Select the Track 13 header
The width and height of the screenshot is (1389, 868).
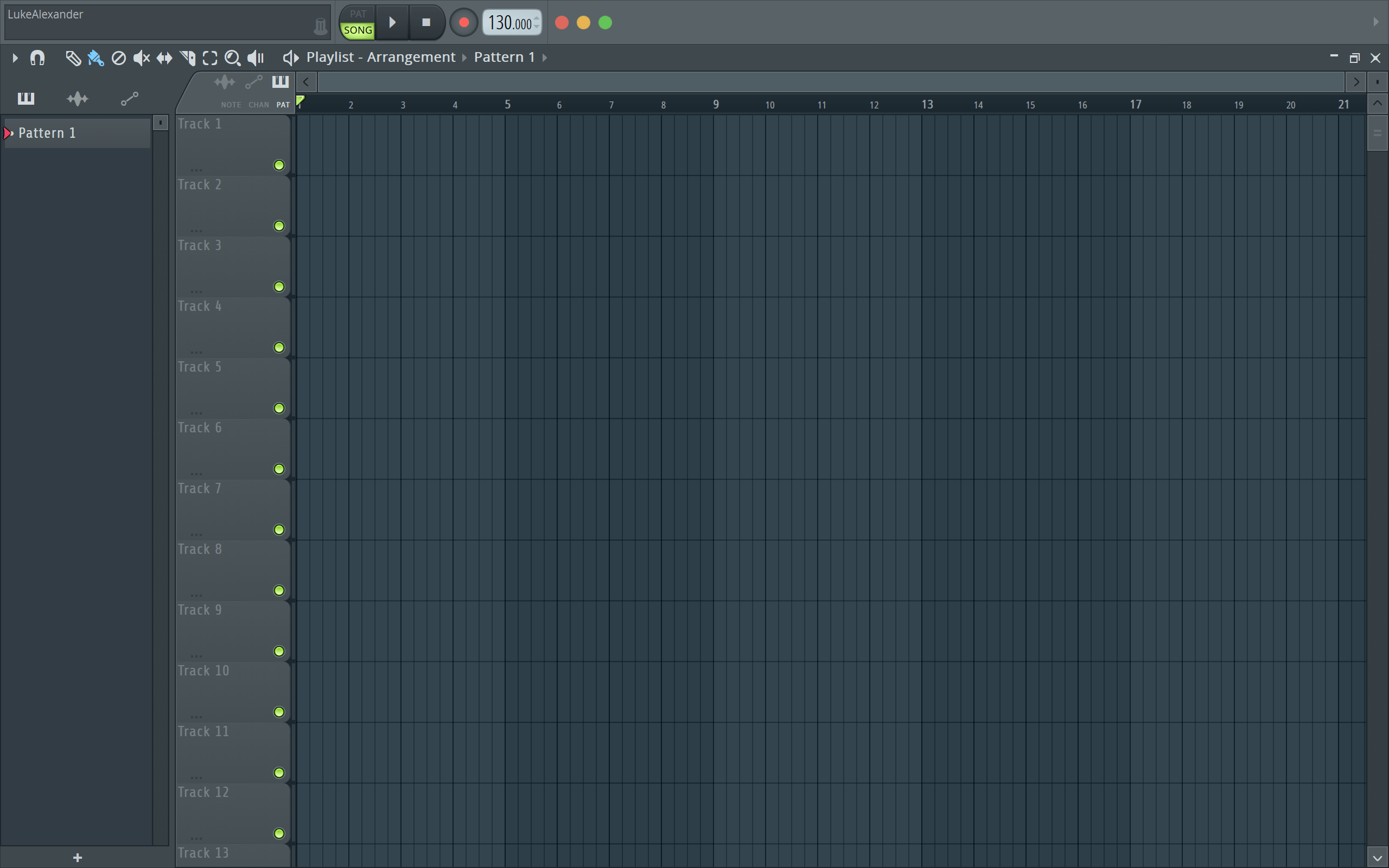[232, 856]
